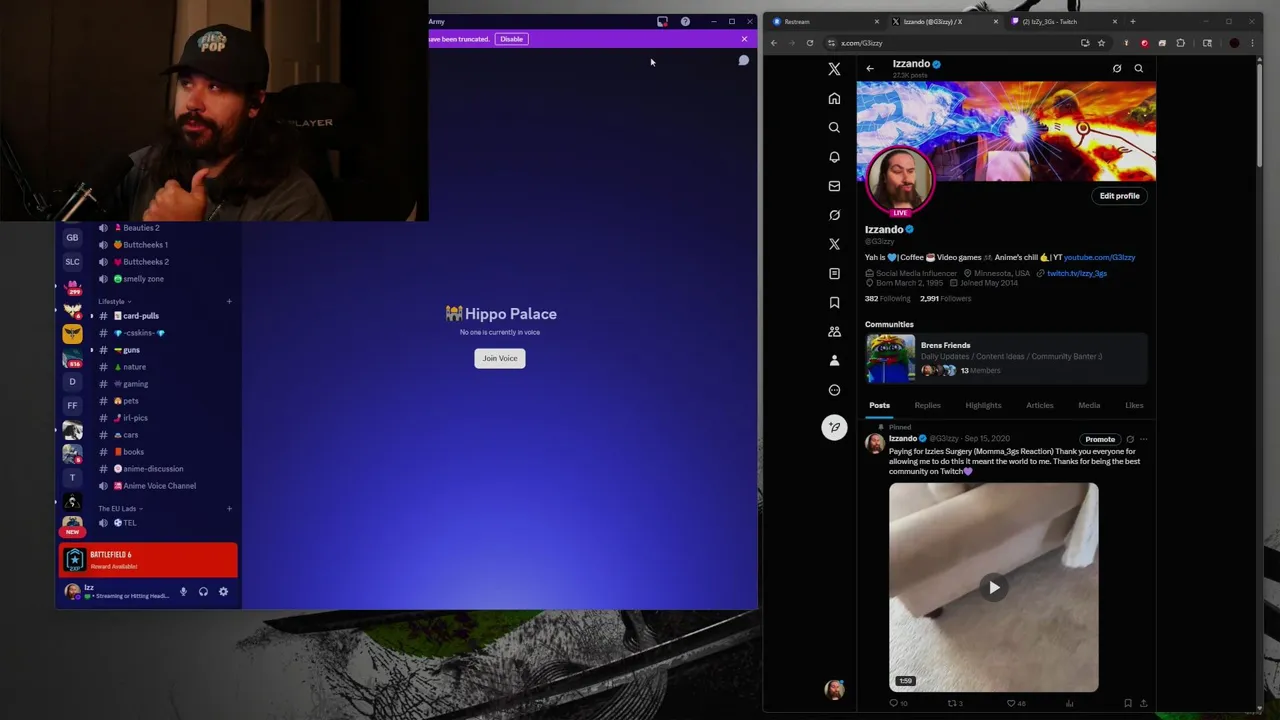Open youtube.com/G3Izzy link in bio
Viewport: 1280px width, 720px height.
pos(1099,257)
